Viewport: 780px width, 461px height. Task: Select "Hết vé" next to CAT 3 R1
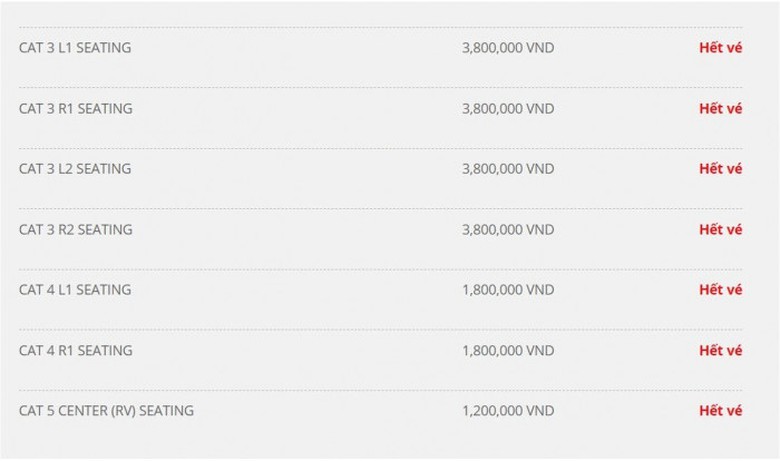[720, 108]
